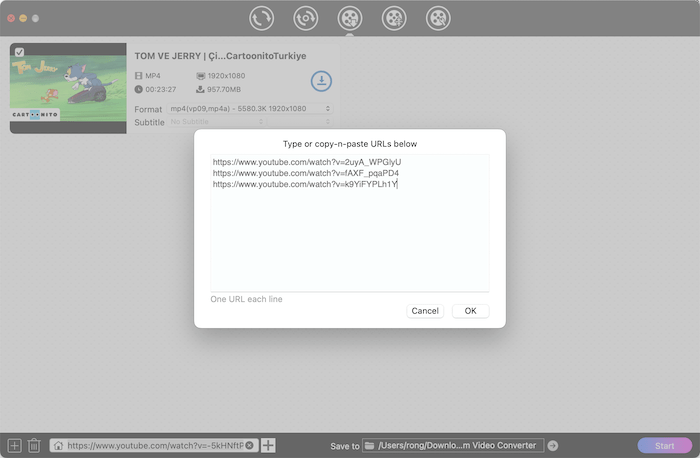Select the film reel Download tab icon
Image resolution: width=700 pixels, height=458 pixels.
(350, 18)
